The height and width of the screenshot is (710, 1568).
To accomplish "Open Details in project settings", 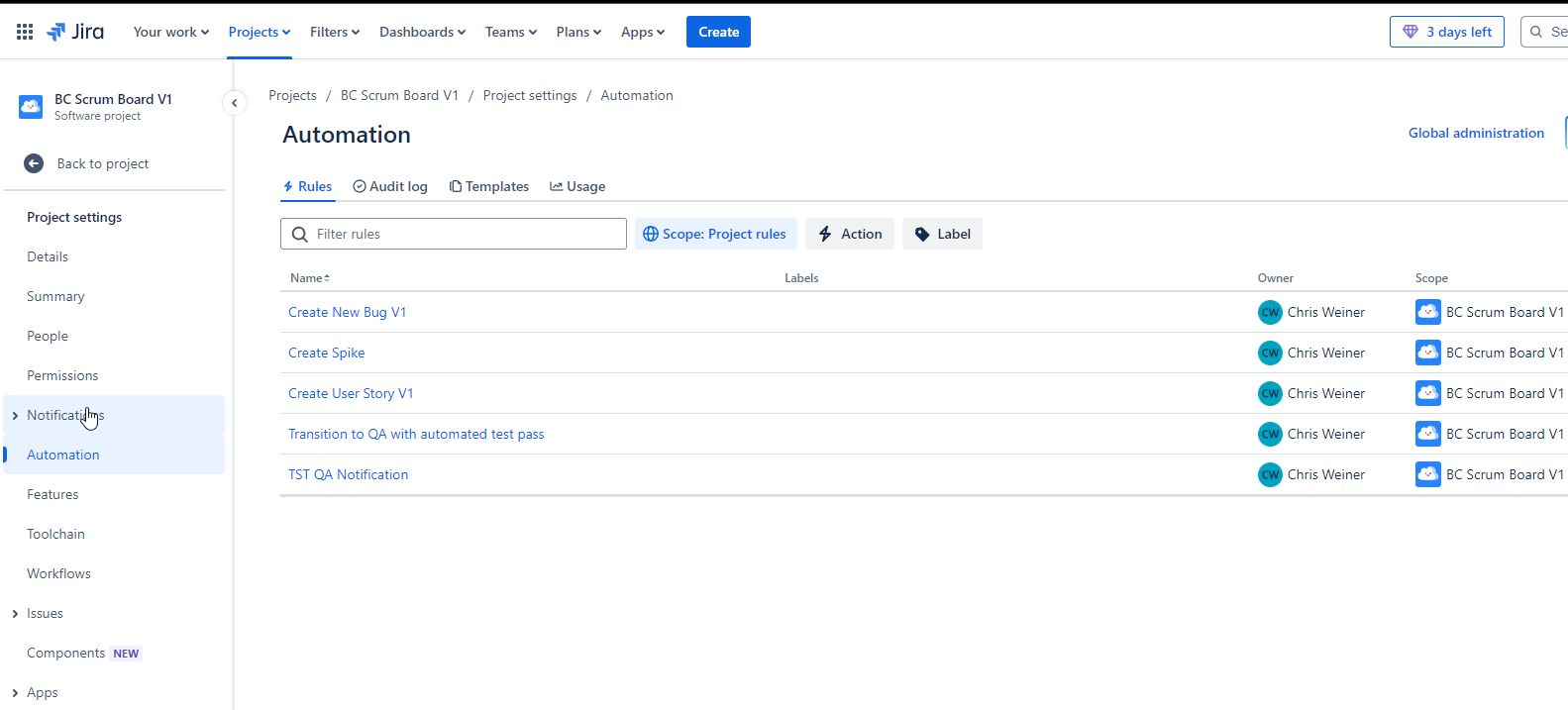I will 48,256.
